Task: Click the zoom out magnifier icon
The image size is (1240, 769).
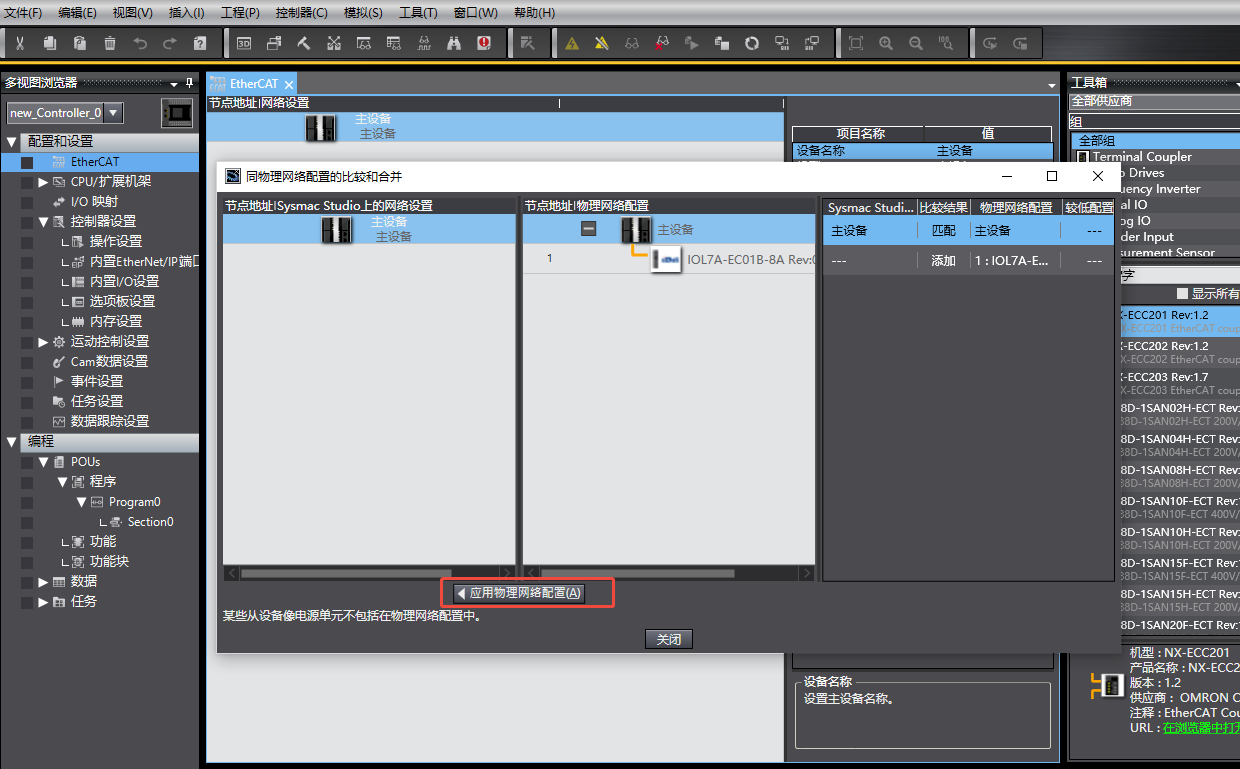Action: pyautogui.click(x=915, y=43)
